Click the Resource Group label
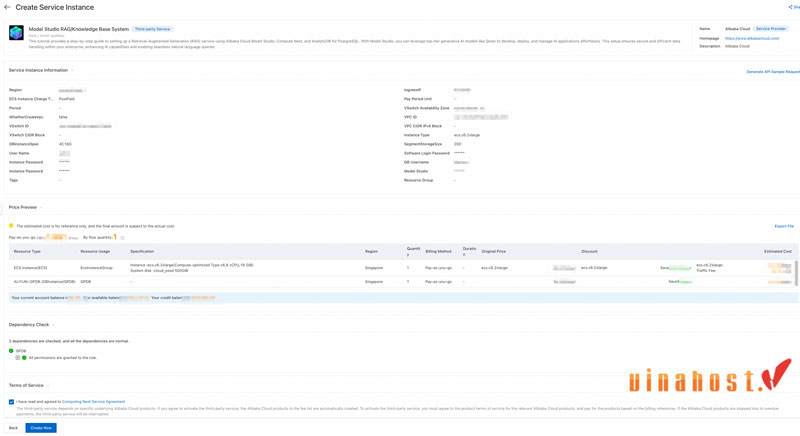Image resolution: width=800 pixels, height=436 pixels. click(x=418, y=180)
